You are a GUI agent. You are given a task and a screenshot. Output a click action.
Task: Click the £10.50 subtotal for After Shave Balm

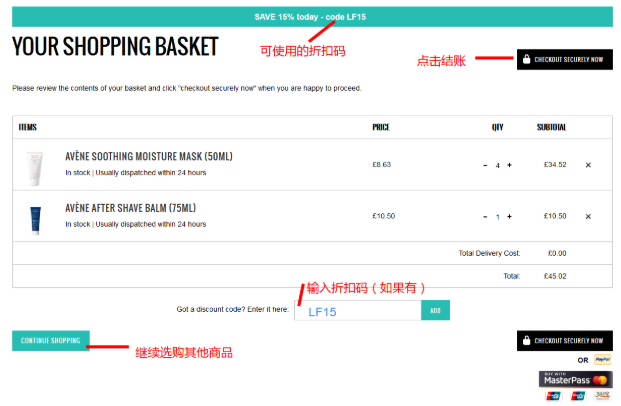coord(555,216)
